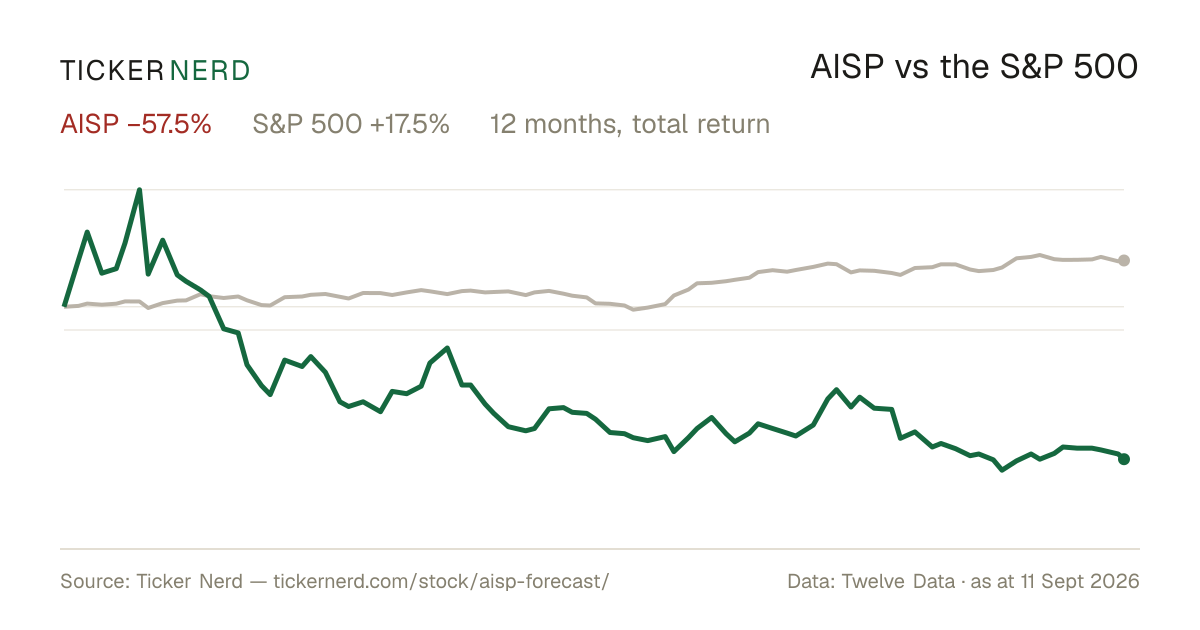Click the S&P 500 line's lowest dip
Screen dimensions: 1200x630
(632, 310)
